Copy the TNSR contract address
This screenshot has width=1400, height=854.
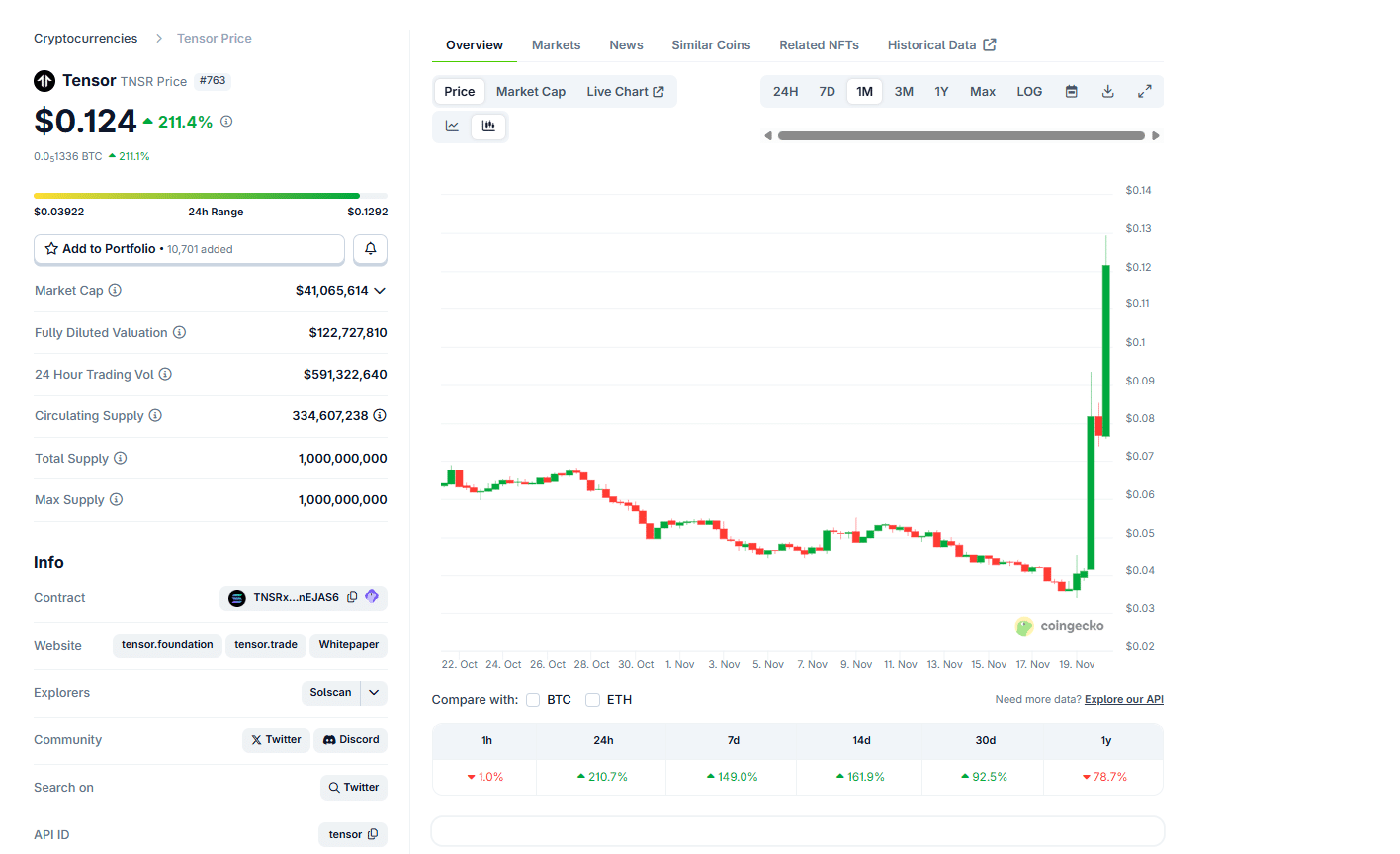353,597
